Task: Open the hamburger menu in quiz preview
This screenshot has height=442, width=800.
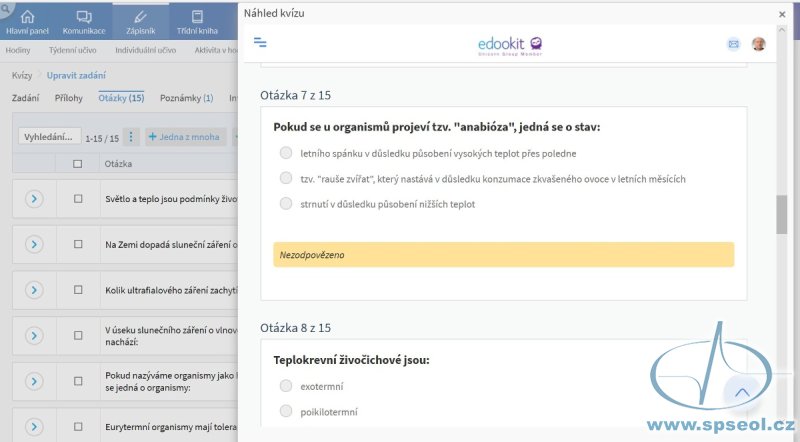Action: (x=260, y=42)
